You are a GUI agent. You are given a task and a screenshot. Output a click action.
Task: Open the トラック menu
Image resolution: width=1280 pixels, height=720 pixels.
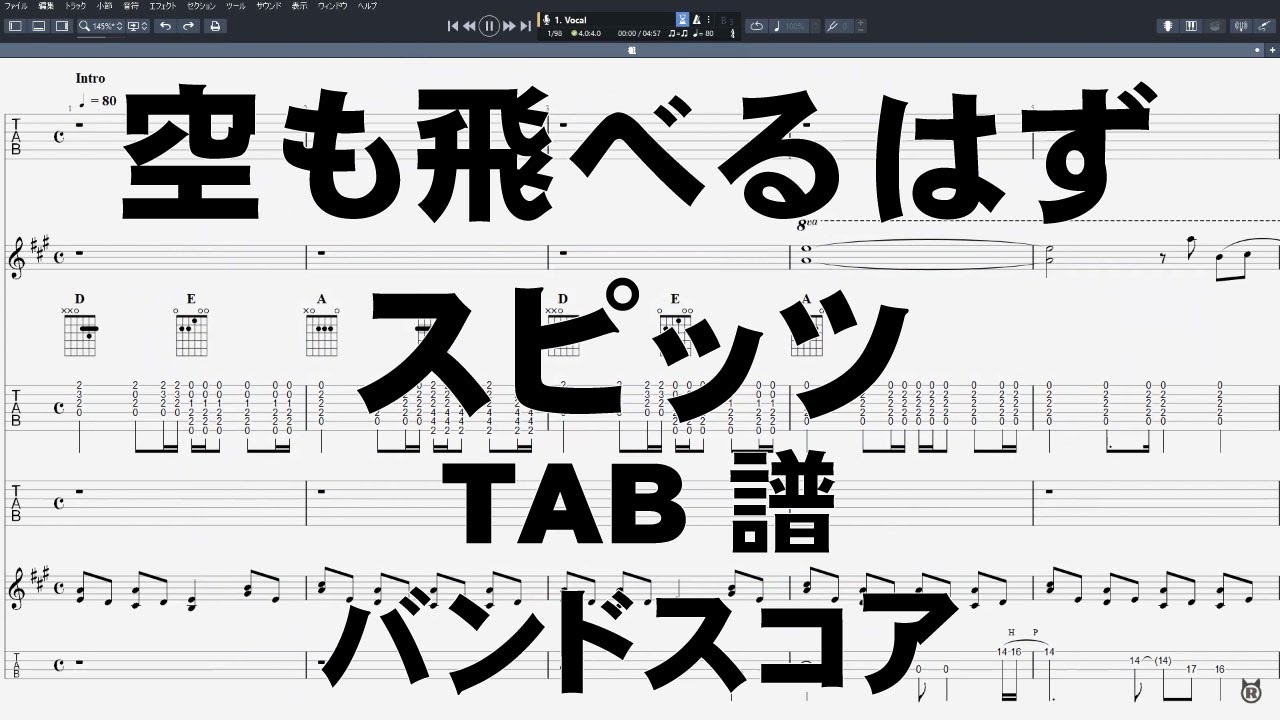(76, 6)
